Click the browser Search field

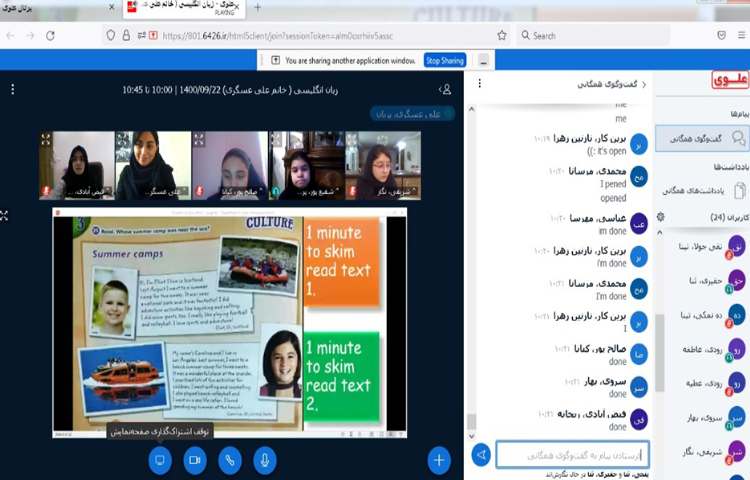pyautogui.click(x=593, y=35)
